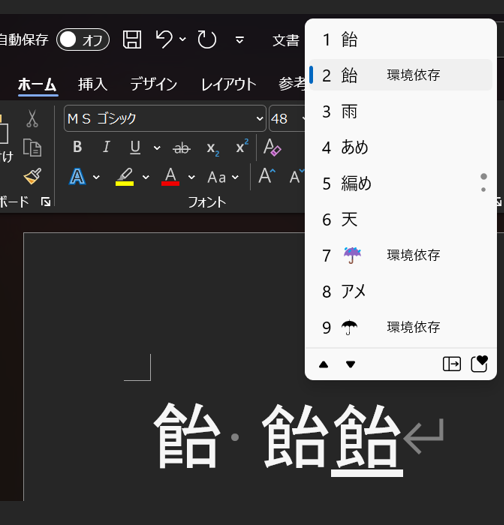Select the Format Painter brush icon
504x525 pixels.
click(x=32, y=176)
